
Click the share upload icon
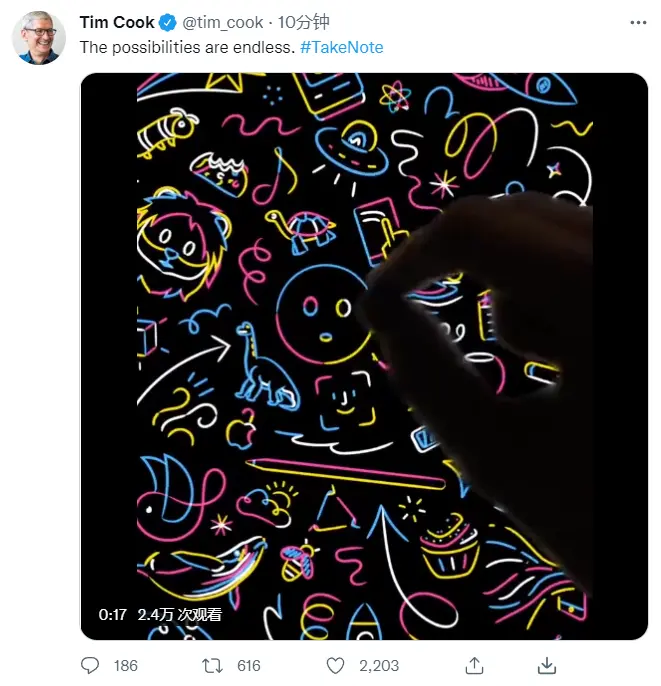point(475,665)
